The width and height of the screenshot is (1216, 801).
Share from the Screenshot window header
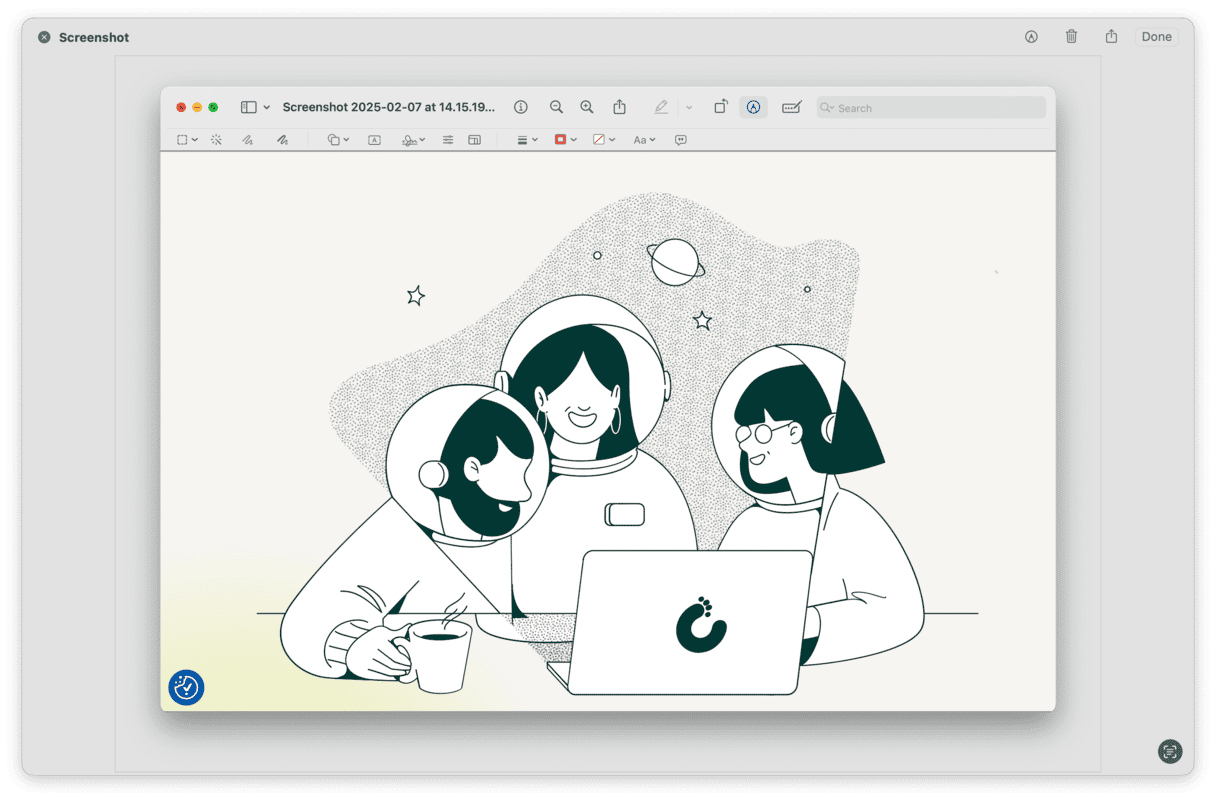click(x=1111, y=37)
